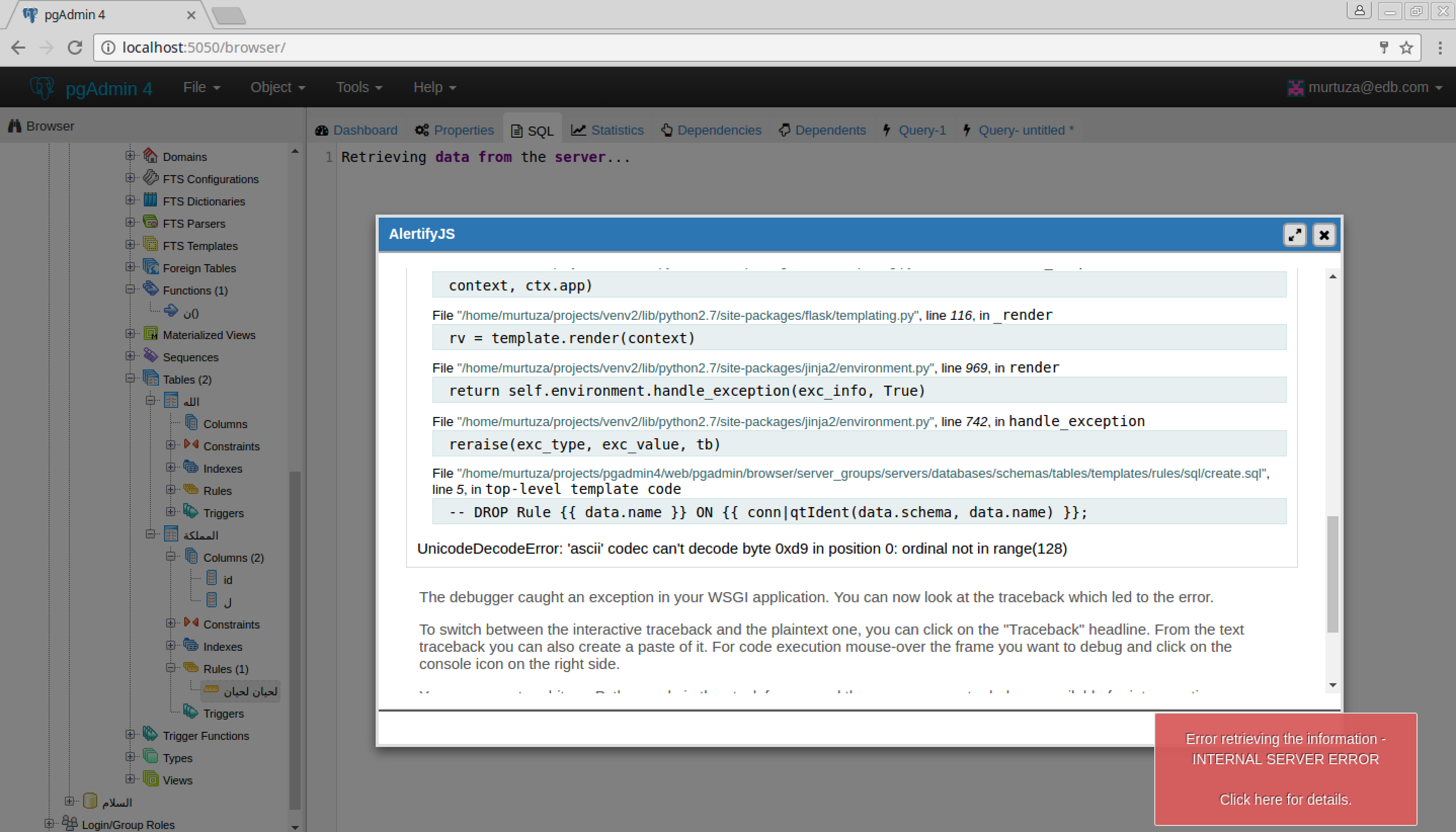Expand the Views tree node
The image size is (1456, 832).
(x=130, y=779)
